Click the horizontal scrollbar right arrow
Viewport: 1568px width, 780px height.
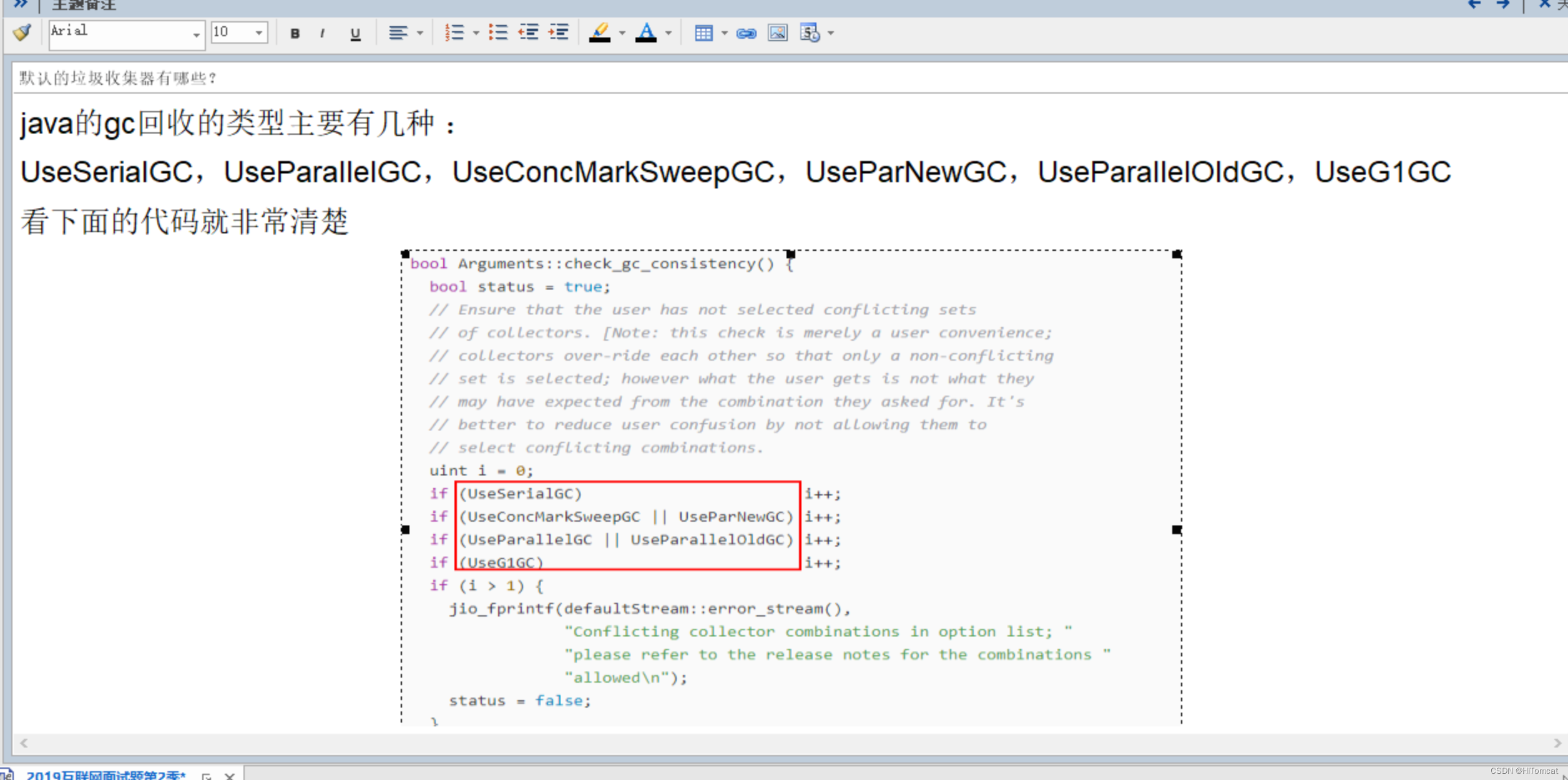[x=1557, y=743]
